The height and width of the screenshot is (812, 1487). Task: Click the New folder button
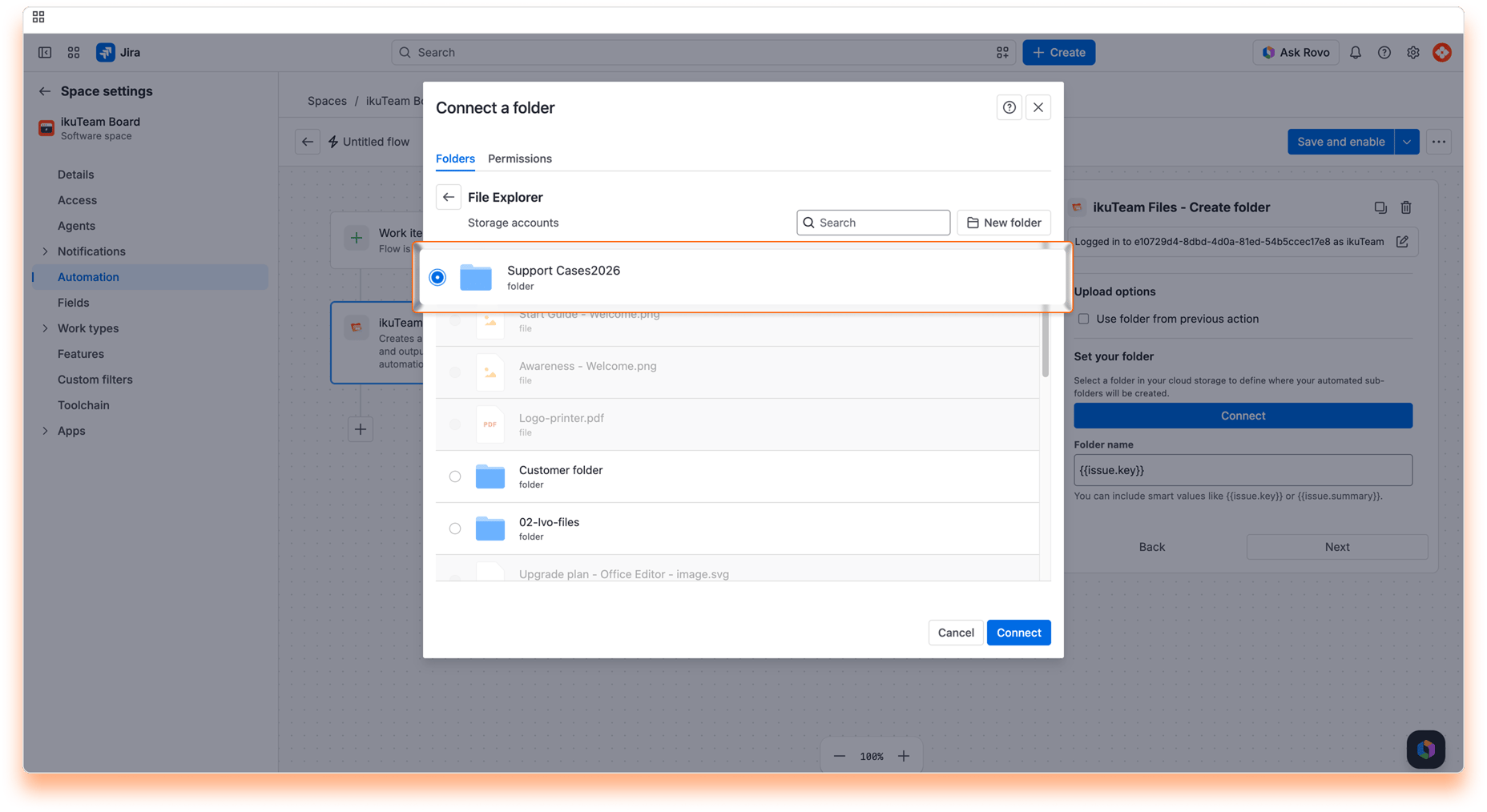tap(1004, 223)
